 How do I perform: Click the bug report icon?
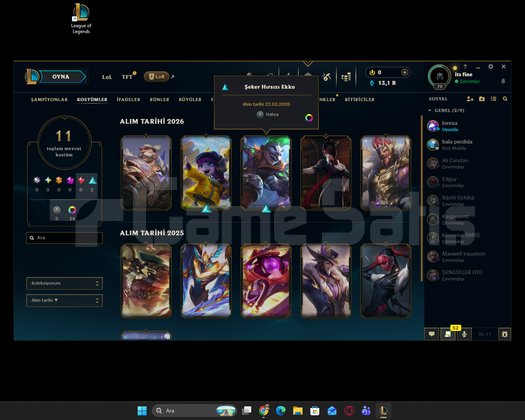tap(505, 334)
